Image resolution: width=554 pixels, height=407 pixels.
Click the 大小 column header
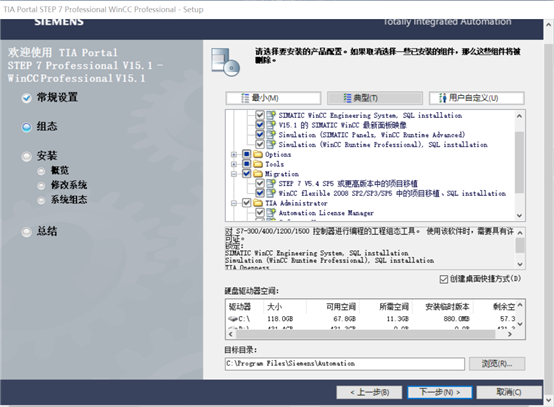285,307
